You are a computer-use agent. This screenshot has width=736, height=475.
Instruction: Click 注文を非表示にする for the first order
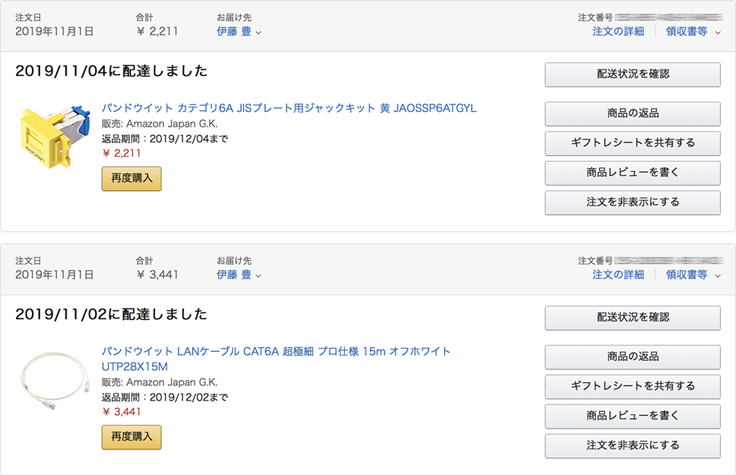(x=632, y=202)
